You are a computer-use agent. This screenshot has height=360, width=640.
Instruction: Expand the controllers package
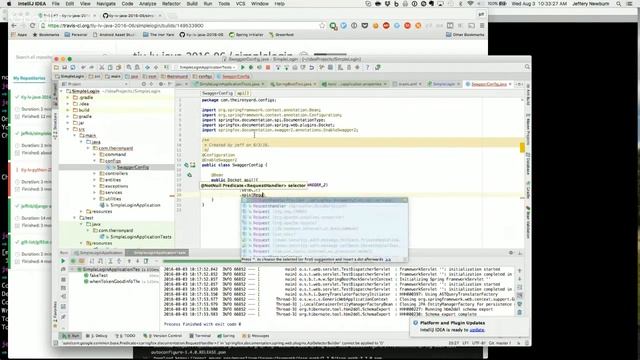click(94, 173)
